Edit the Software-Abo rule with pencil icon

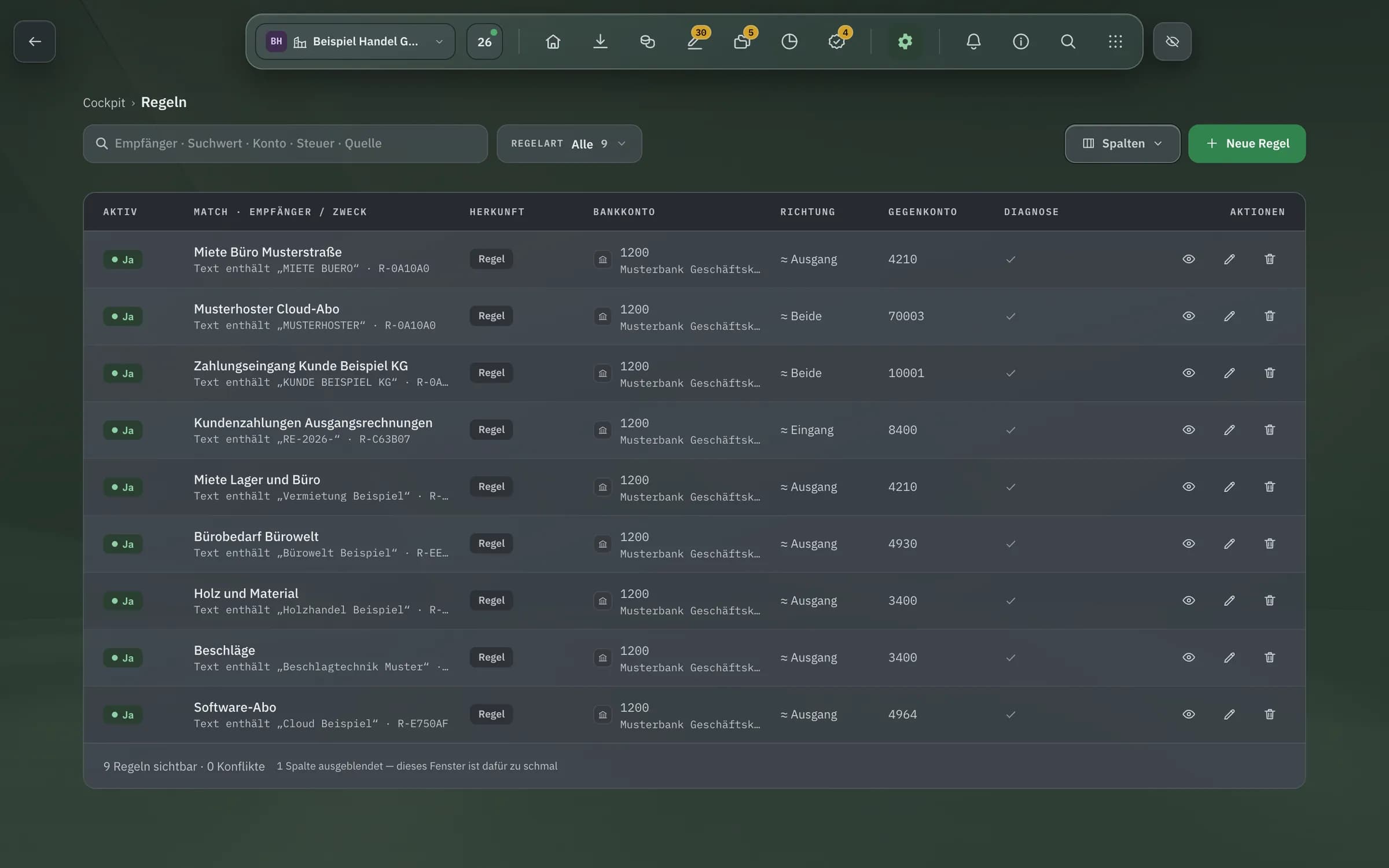pyautogui.click(x=1229, y=714)
